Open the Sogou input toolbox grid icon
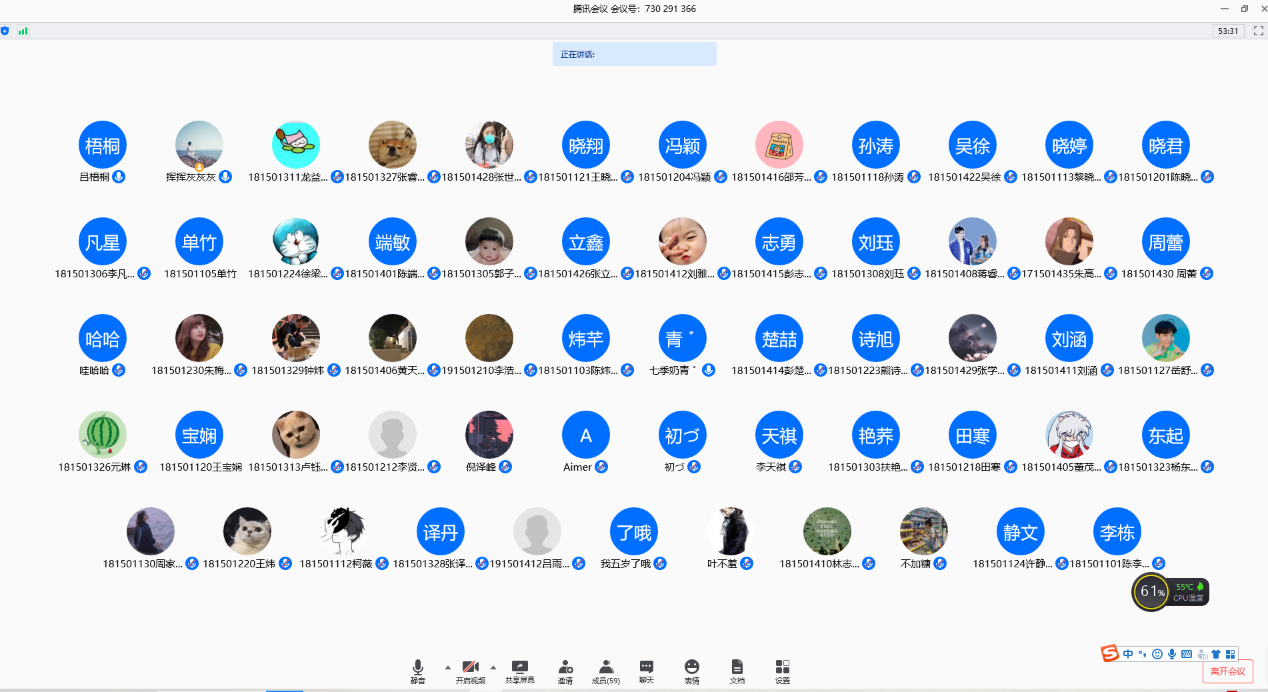 1231,654
